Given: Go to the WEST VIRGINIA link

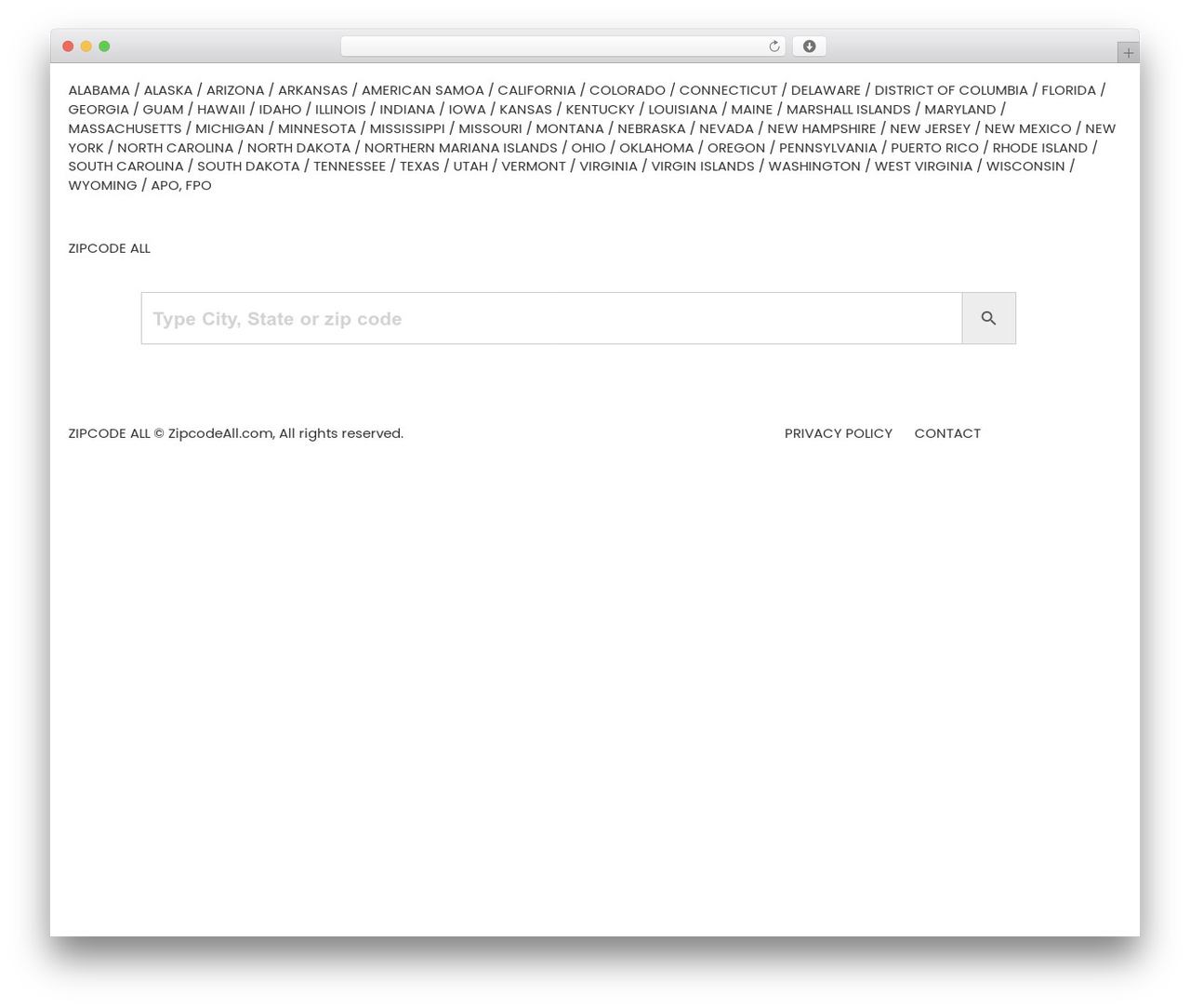Looking at the screenshot, I should coord(923,166).
